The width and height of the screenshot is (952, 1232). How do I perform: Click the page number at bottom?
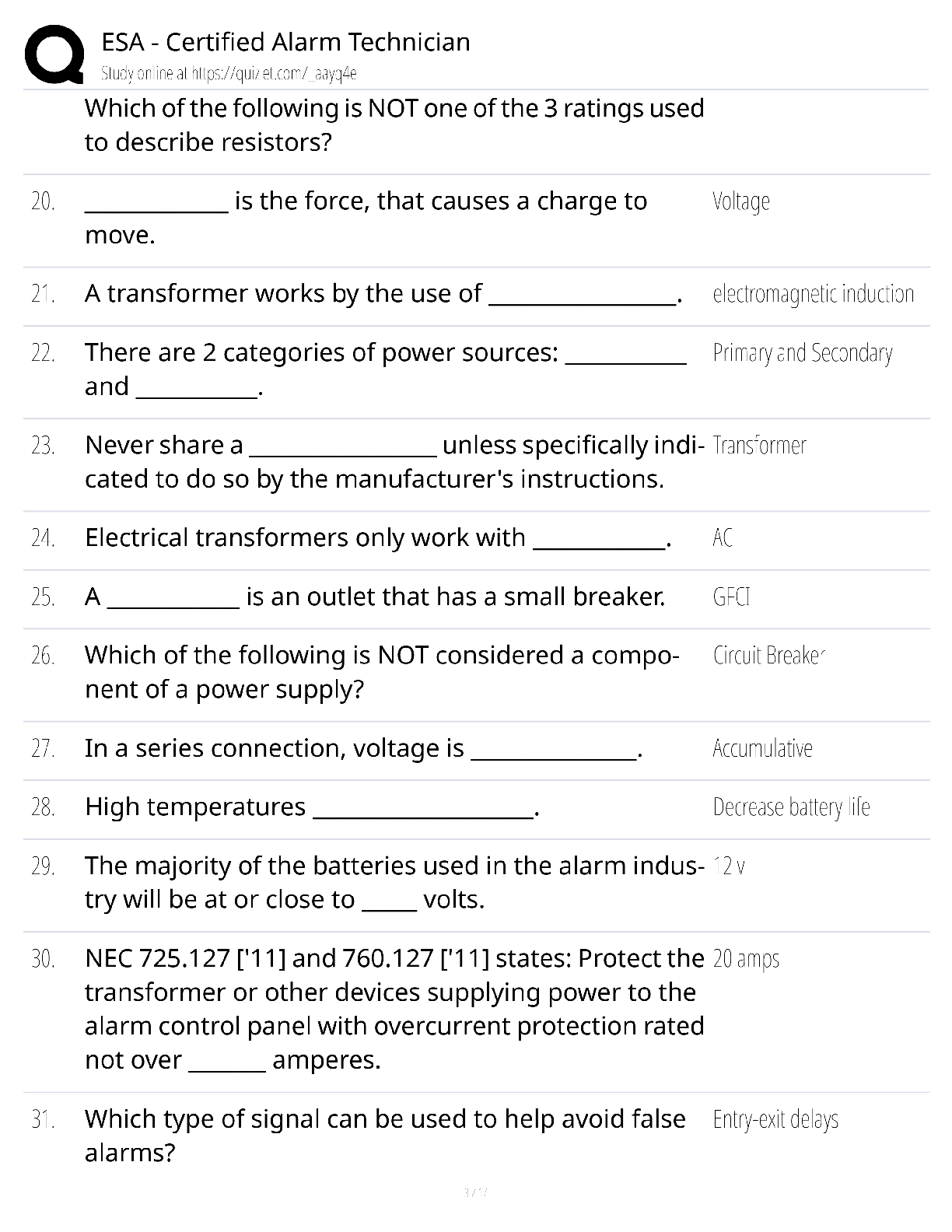click(475, 1192)
